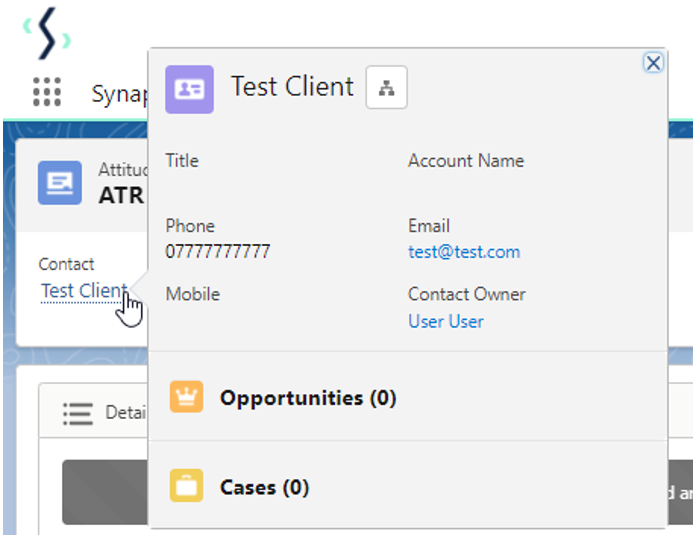Open the App Launcher dots grid

47,92
